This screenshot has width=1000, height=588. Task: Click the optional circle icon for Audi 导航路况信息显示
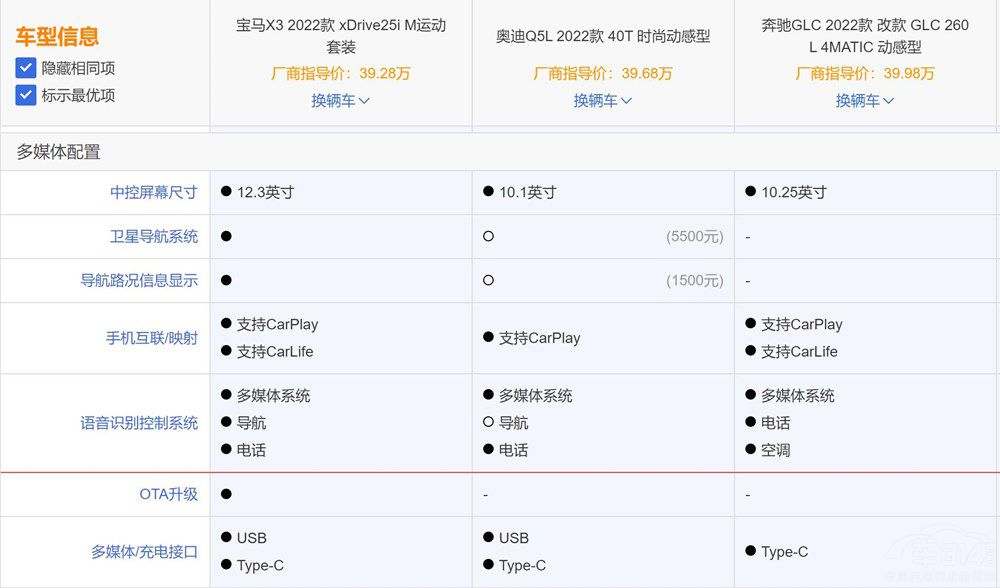coord(488,281)
